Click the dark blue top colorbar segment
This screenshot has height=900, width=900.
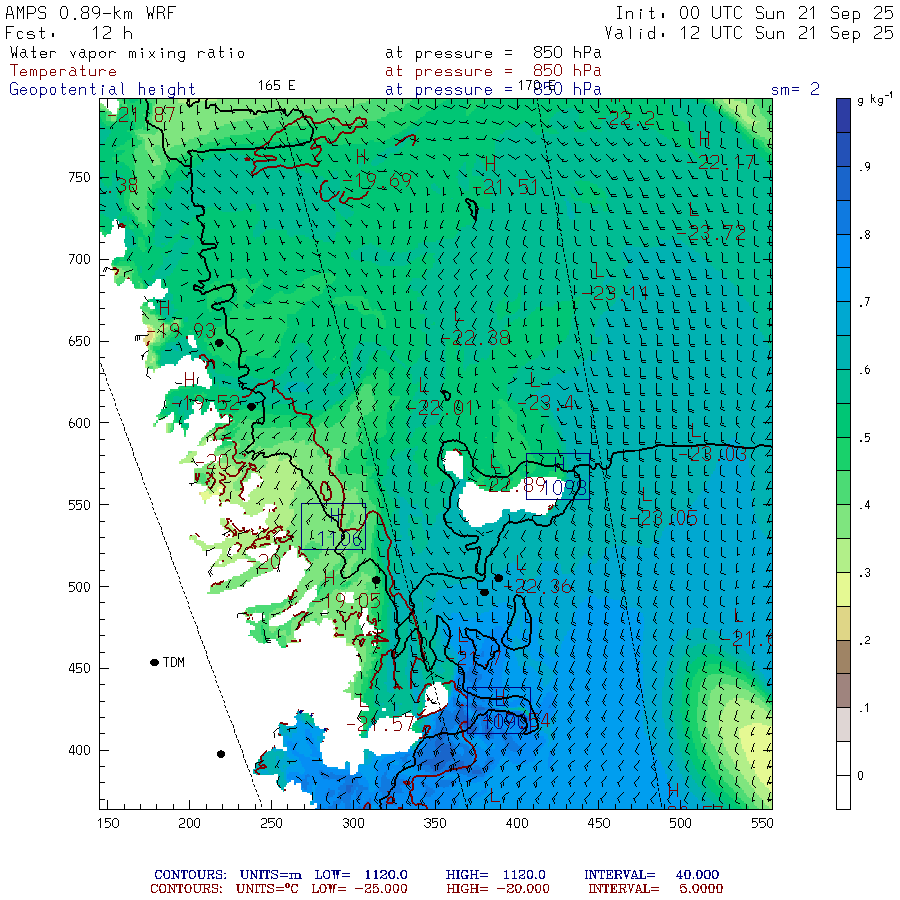point(843,115)
